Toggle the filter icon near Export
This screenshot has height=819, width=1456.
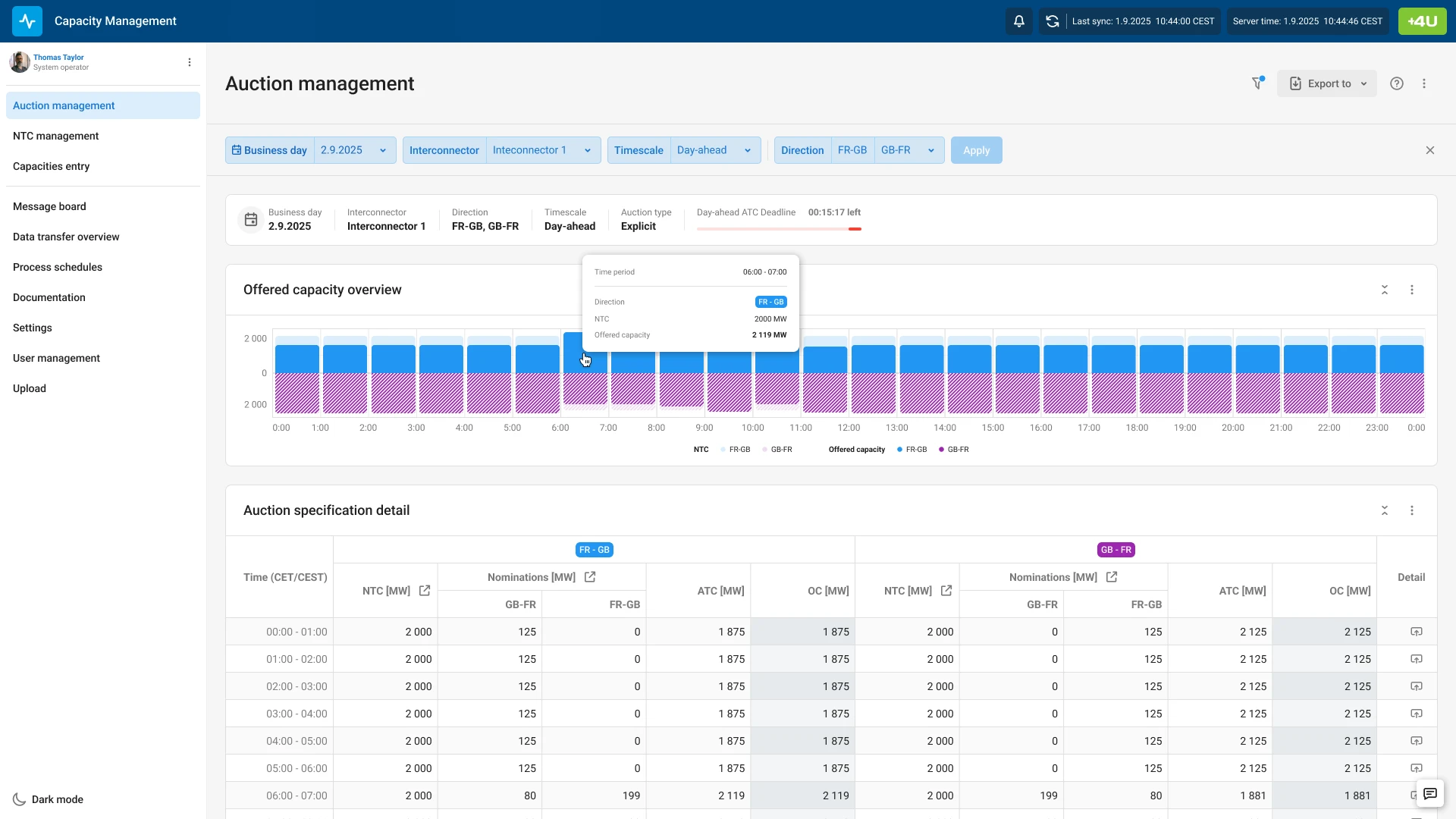point(1257,83)
